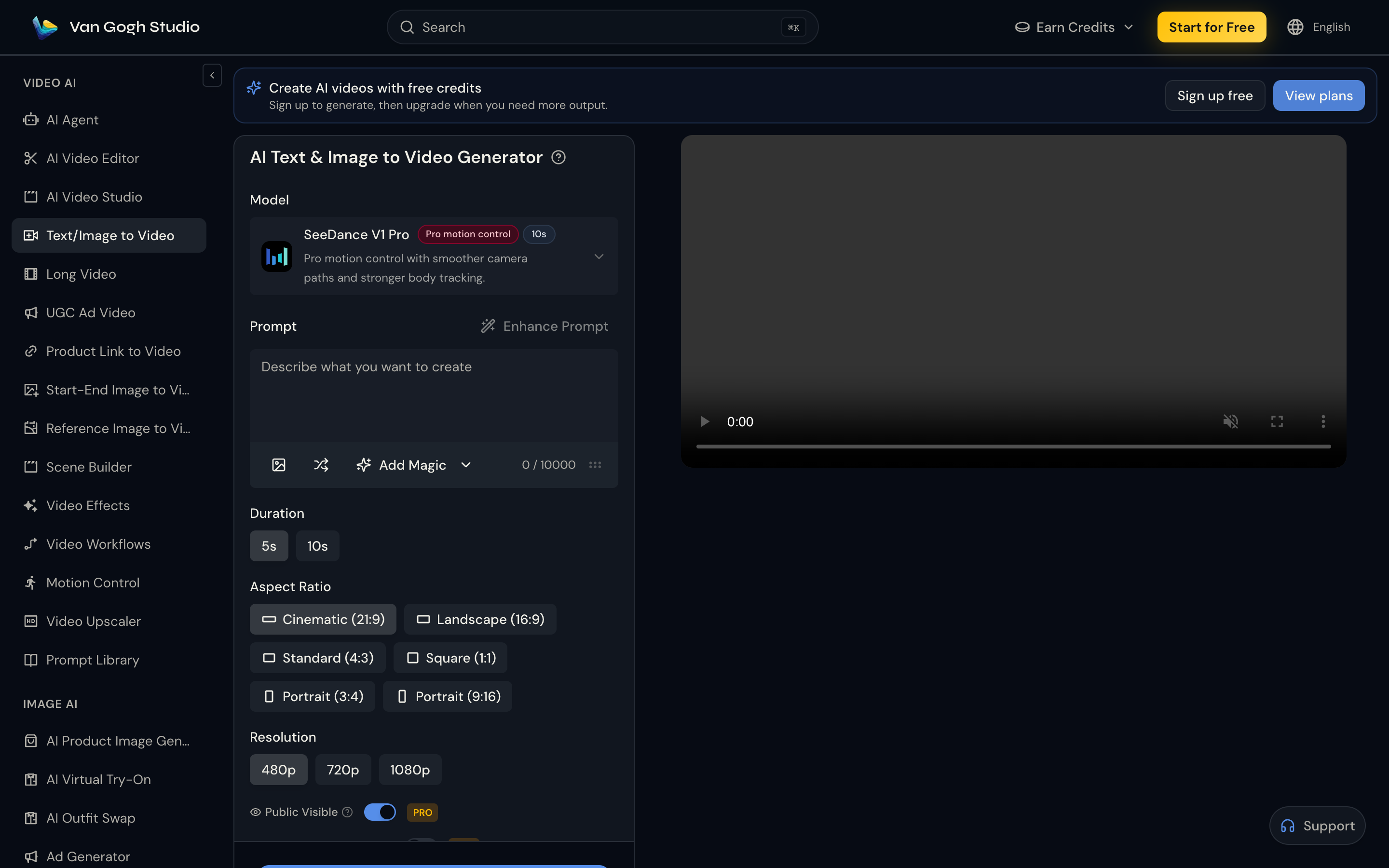Screen dimensions: 1389x868
Task: Open Support chat via headset button
Action: [x=1318, y=826]
